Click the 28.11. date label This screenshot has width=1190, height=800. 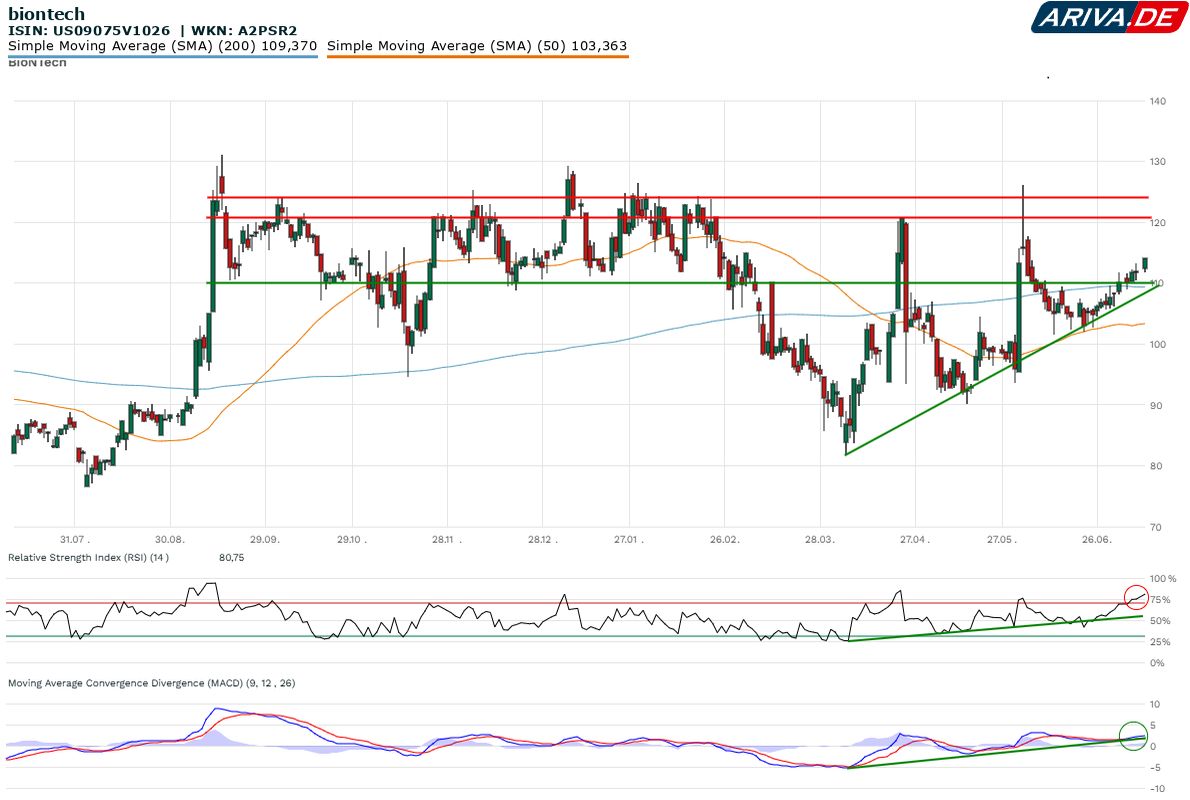pyautogui.click(x=447, y=540)
